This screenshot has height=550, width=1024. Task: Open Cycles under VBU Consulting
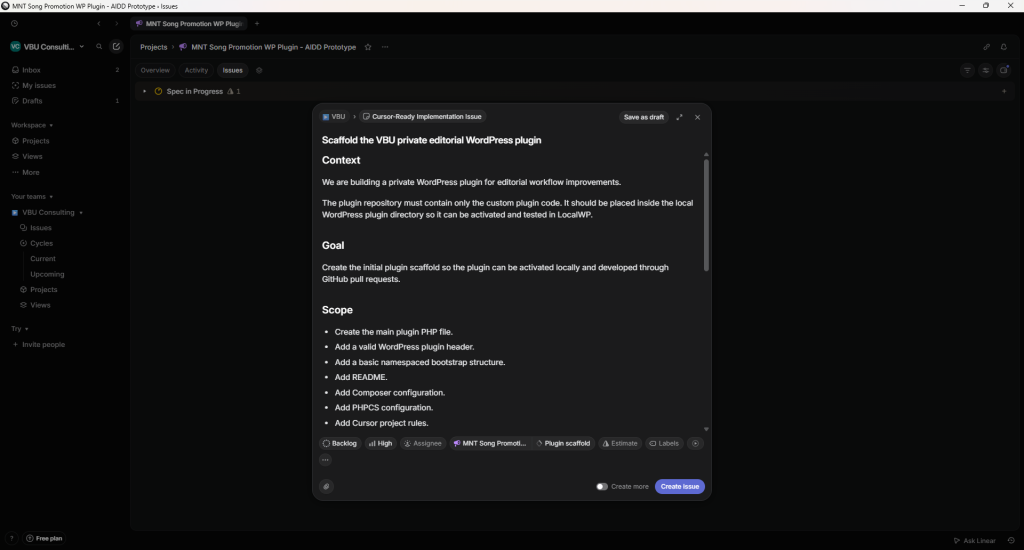pyautogui.click(x=69, y=243)
